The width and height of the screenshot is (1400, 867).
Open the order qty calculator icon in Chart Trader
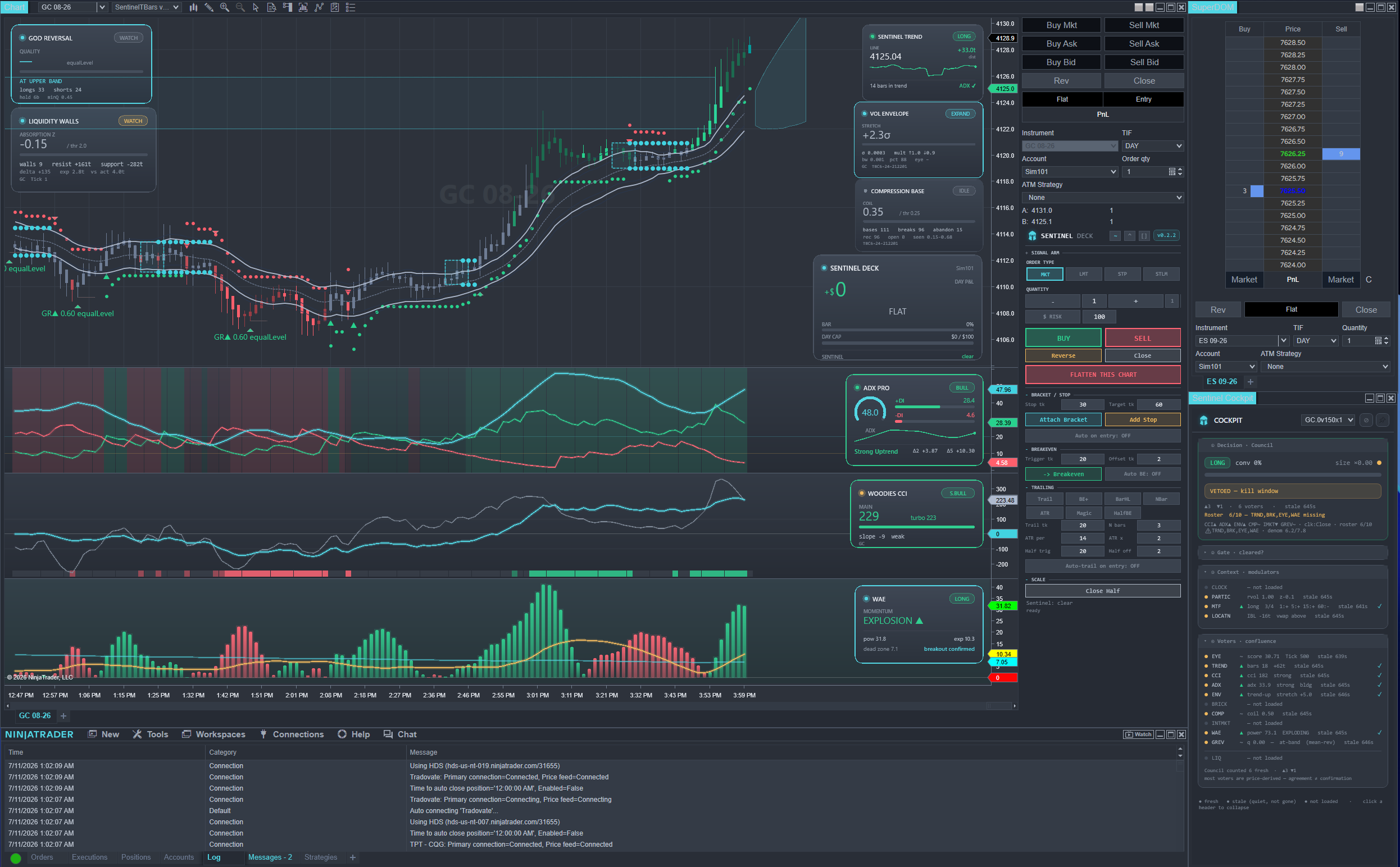click(x=1172, y=171)
